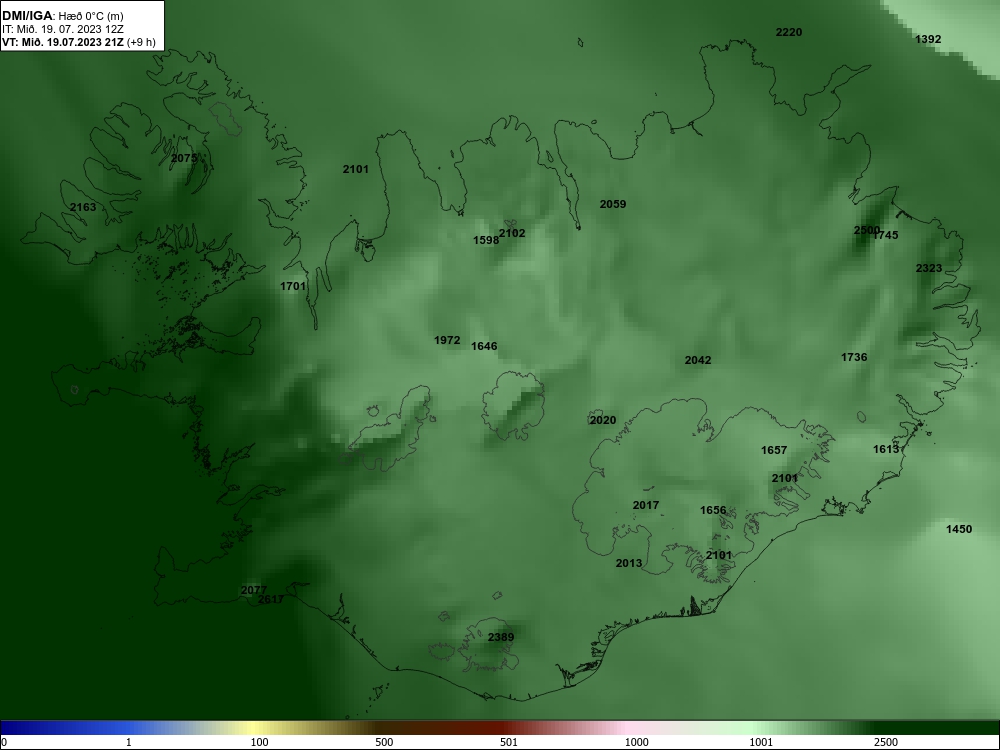Screen dimensions: 1000x750
Task: Click the DMI/IGA Hæð 0°C title line
Action: pos(62,16)
